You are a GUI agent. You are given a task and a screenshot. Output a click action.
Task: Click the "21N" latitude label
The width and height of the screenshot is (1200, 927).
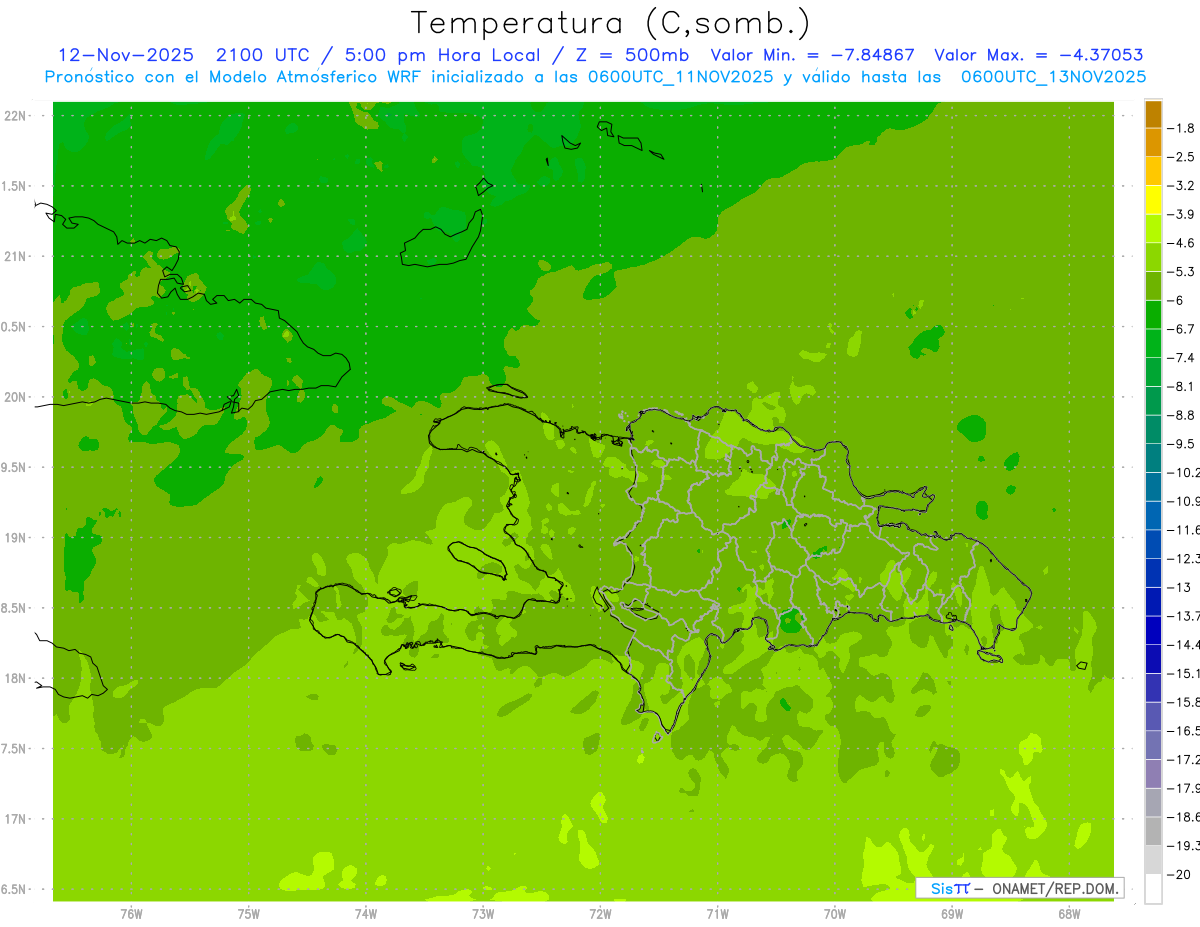[x=17, y=257]
